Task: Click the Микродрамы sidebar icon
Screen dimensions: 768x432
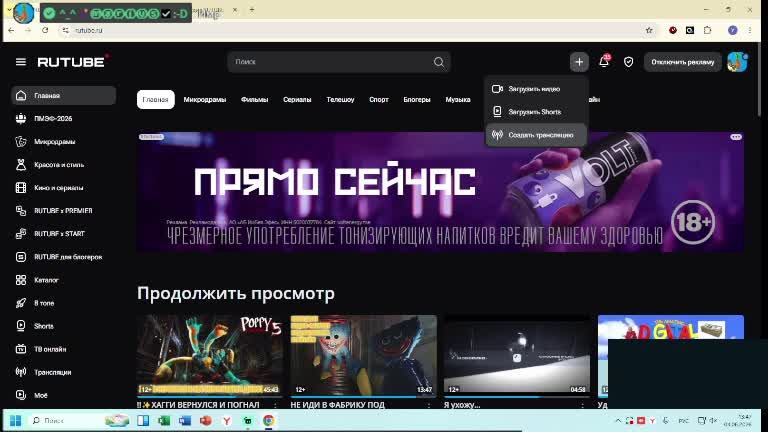Action: [x=21, y=142]
